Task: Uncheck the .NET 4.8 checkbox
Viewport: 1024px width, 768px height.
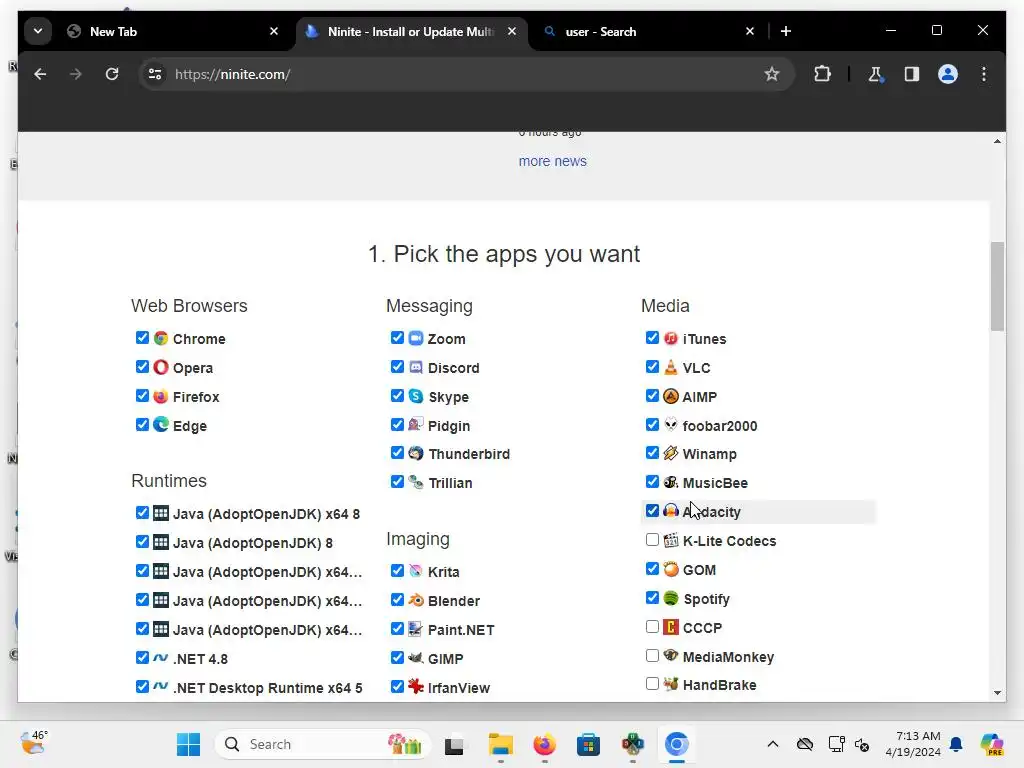Action: pyautogui.click(x=142, y=658)
